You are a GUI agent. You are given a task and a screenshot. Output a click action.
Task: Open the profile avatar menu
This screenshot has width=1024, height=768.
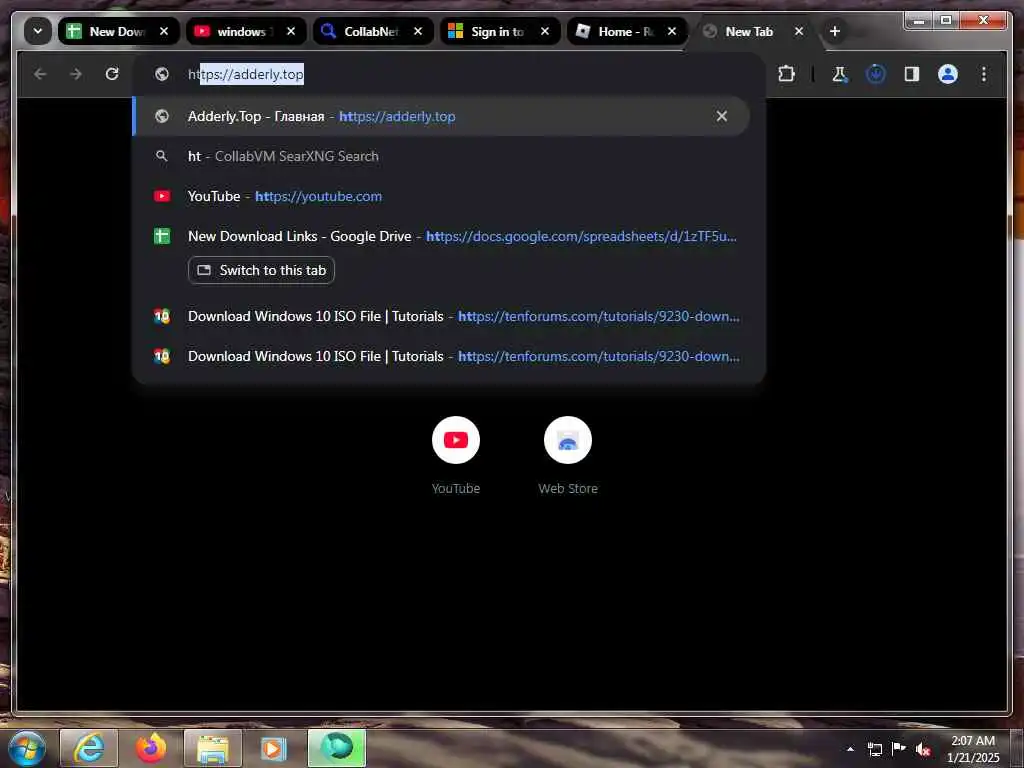click(948, 74)
